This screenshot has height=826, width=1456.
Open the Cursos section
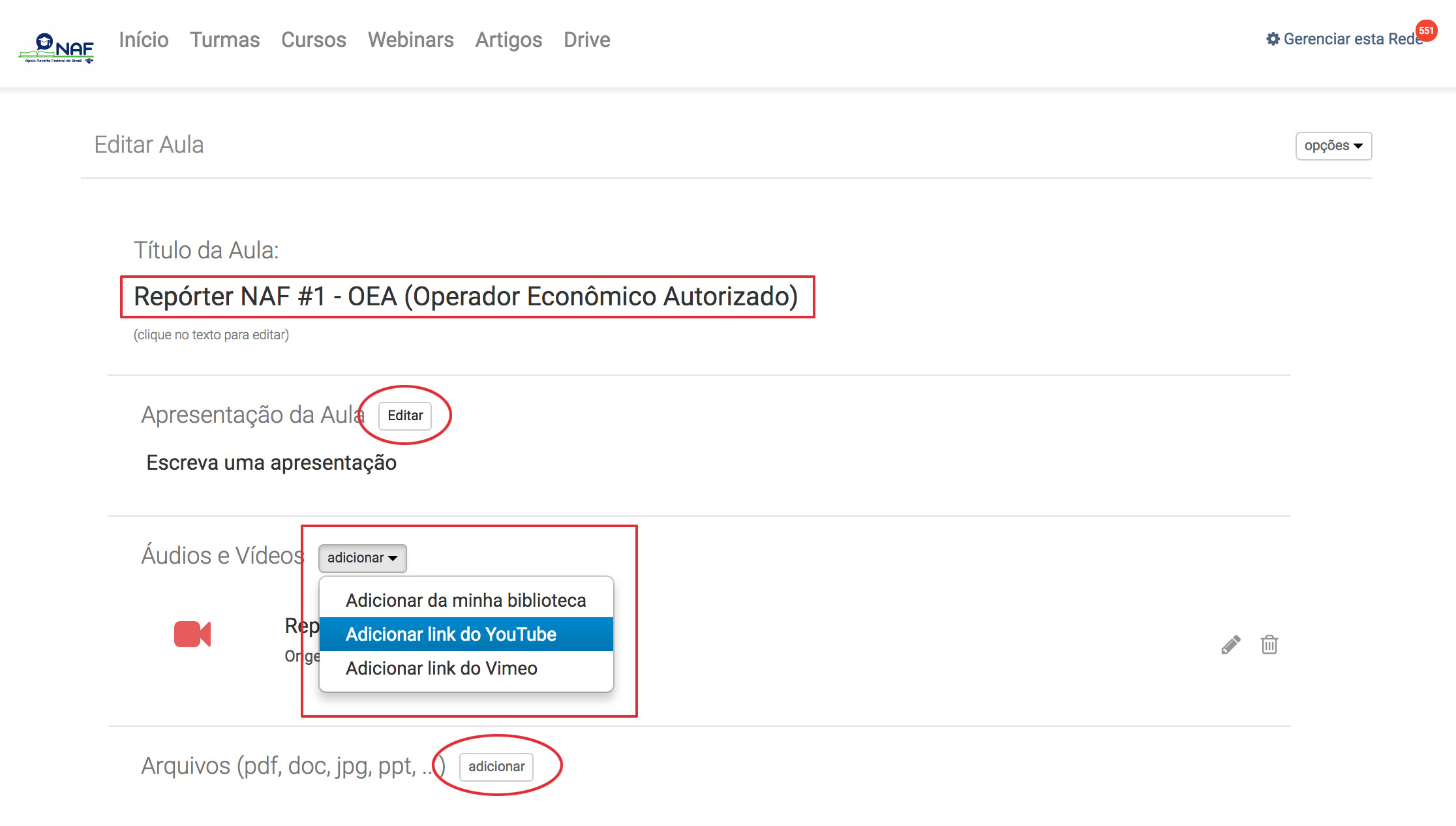click(x=314, y=40)
